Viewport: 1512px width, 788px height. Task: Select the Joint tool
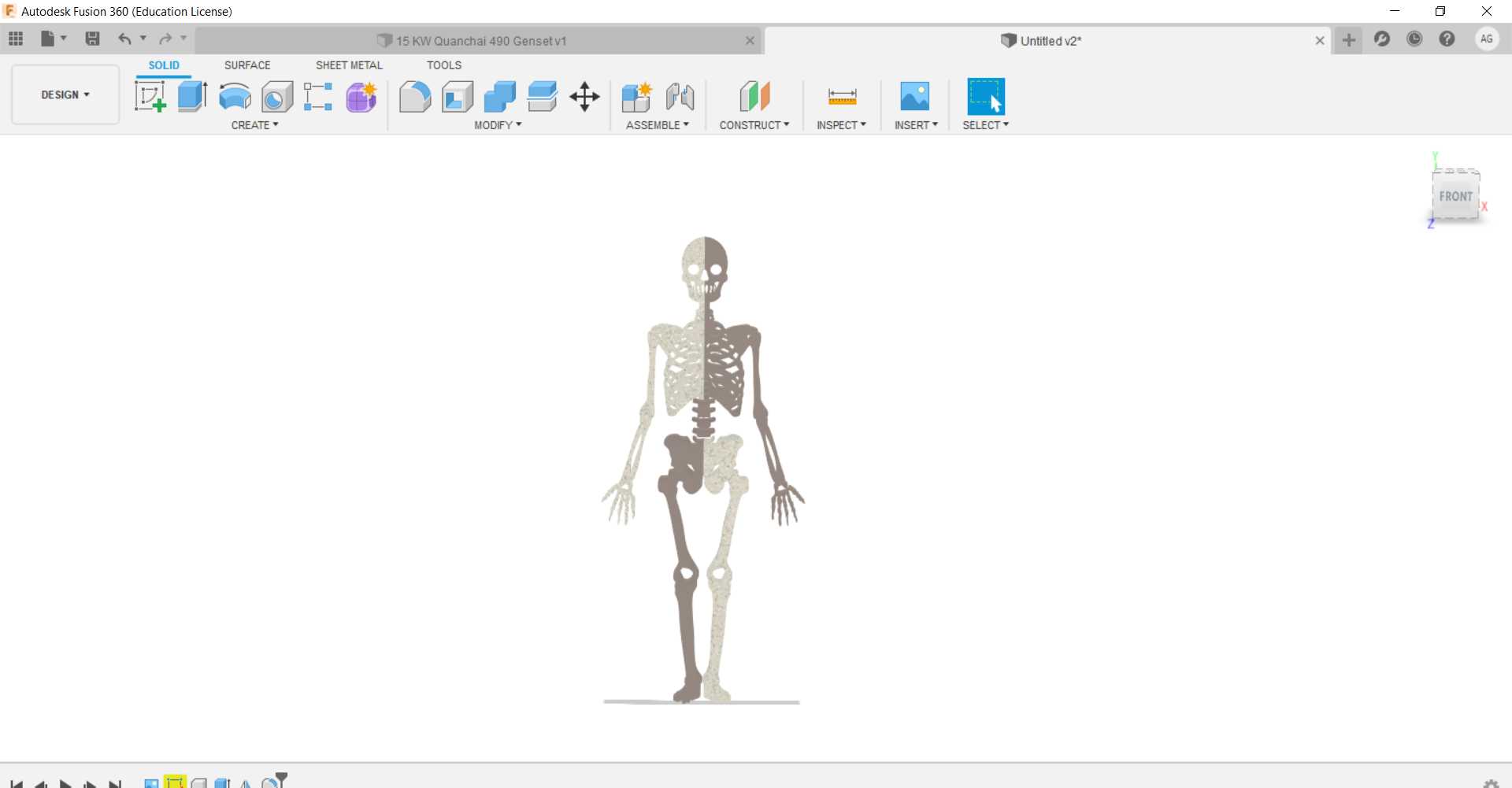[680, 97]
